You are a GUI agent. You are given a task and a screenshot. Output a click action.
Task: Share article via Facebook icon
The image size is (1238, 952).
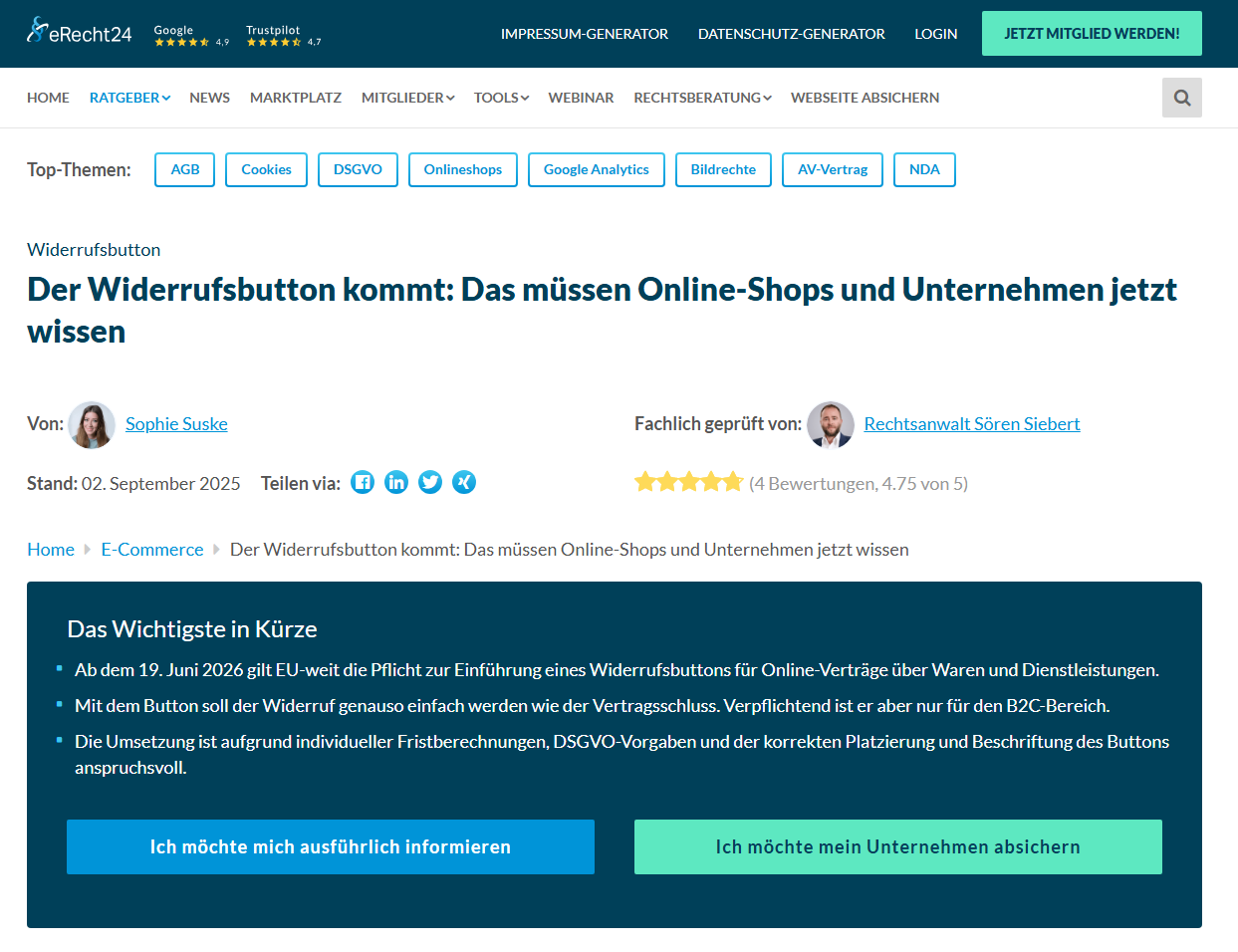click(363, 483)
